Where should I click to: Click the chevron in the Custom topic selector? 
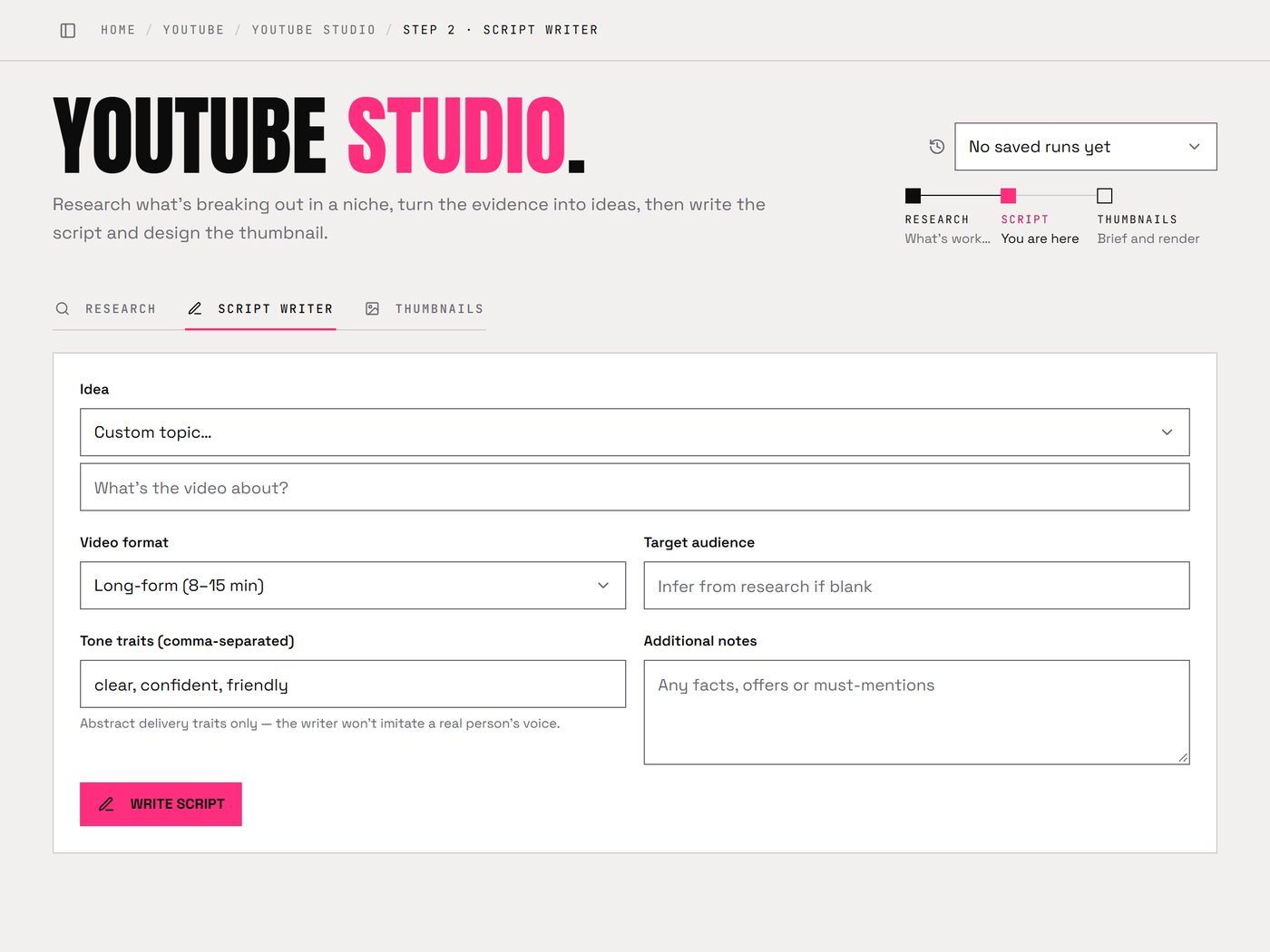[x=1167, y=432]
